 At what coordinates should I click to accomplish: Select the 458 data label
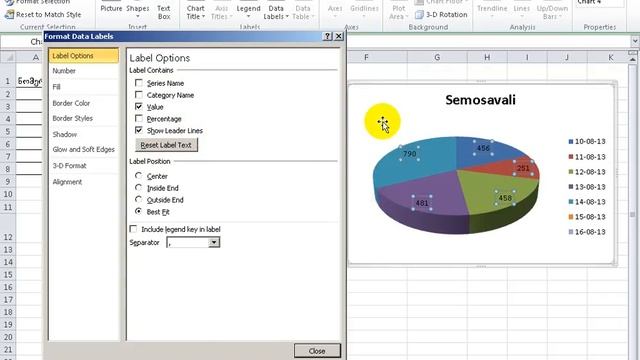tap(505, 198)
